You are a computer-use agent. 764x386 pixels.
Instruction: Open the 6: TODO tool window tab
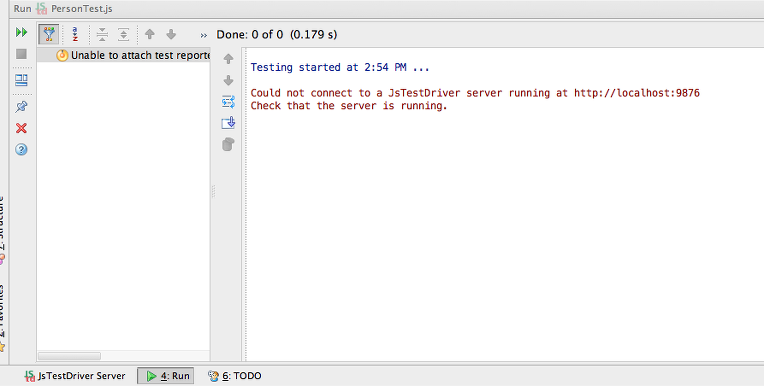pos(235,376)
